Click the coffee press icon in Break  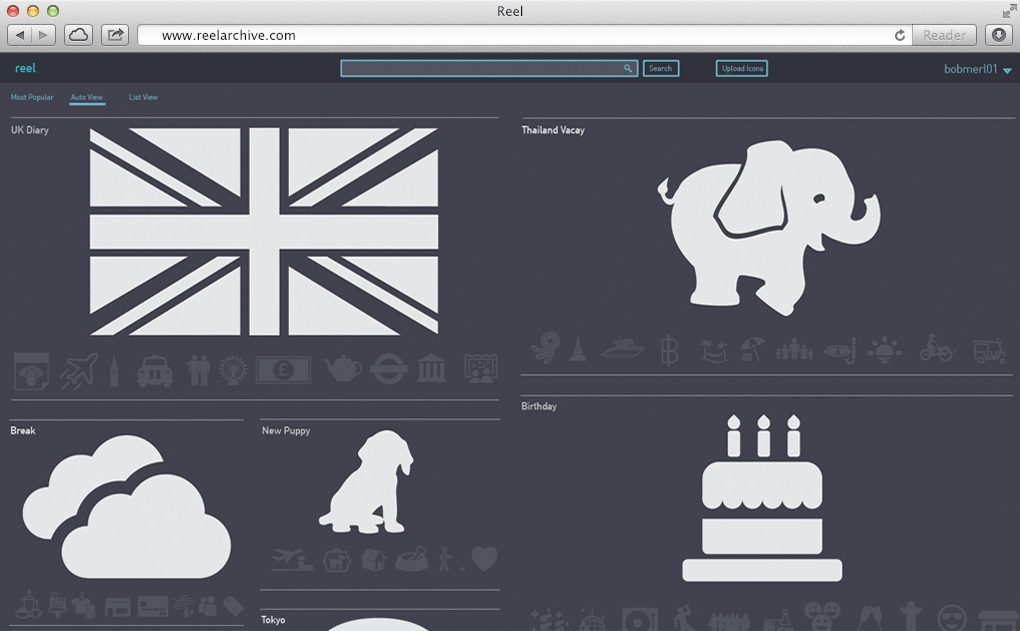point(28,604)
